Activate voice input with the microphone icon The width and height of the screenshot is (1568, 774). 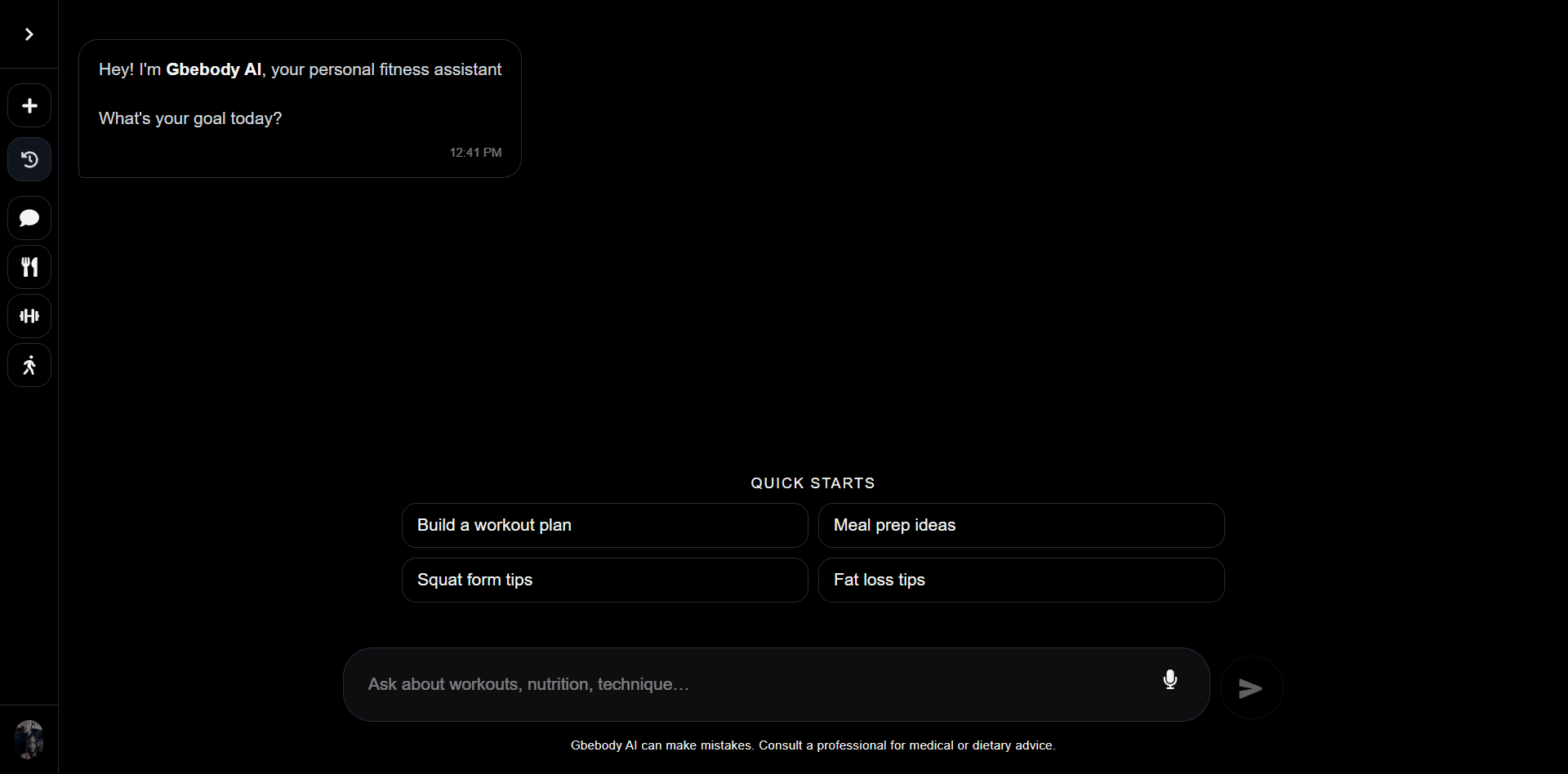click(1170, 679)
